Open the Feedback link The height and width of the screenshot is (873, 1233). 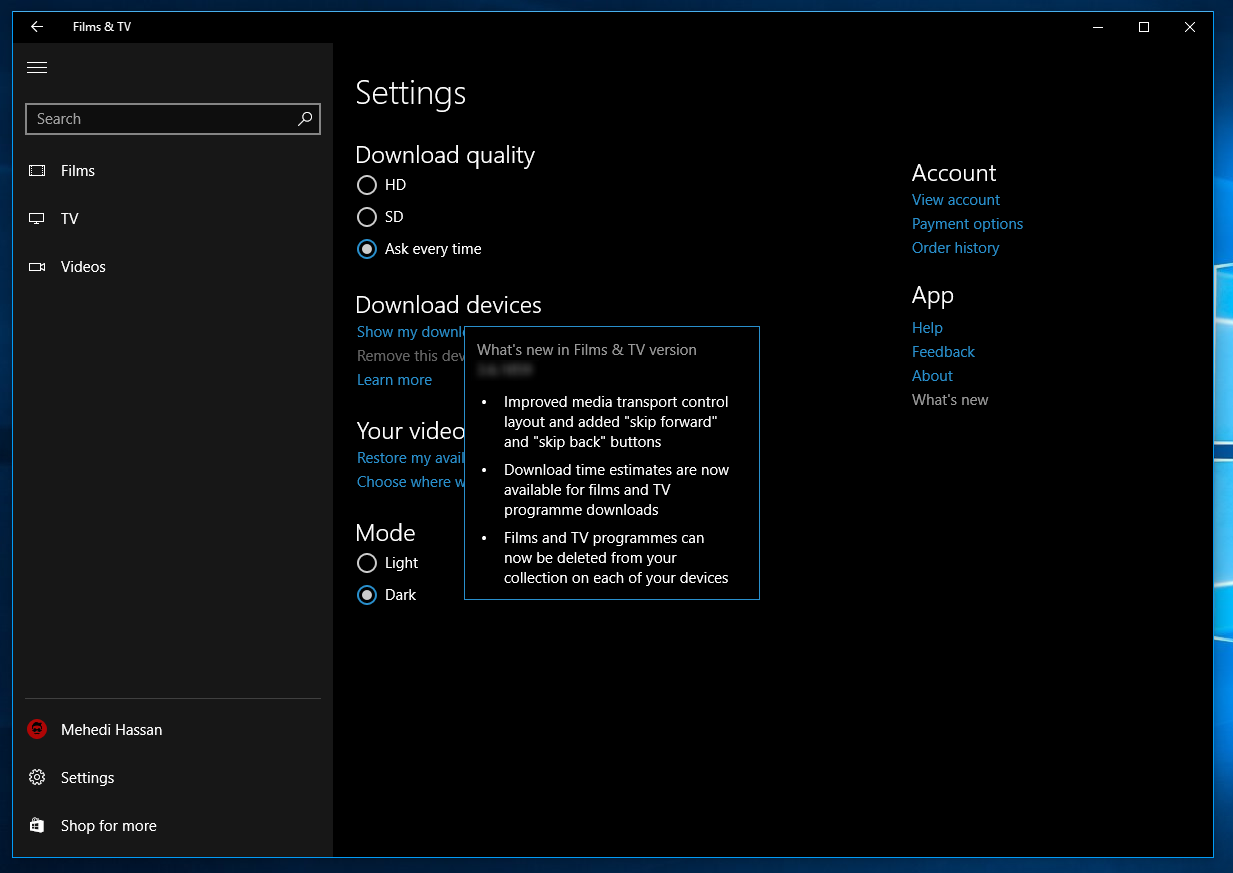coord(943,352)
